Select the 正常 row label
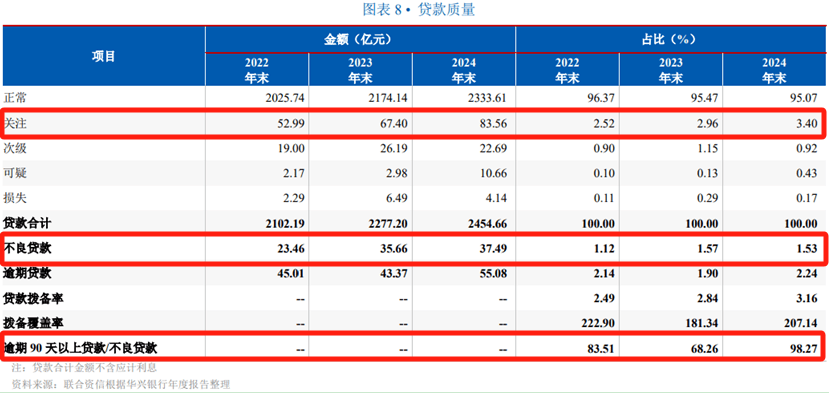 (15, 98)
